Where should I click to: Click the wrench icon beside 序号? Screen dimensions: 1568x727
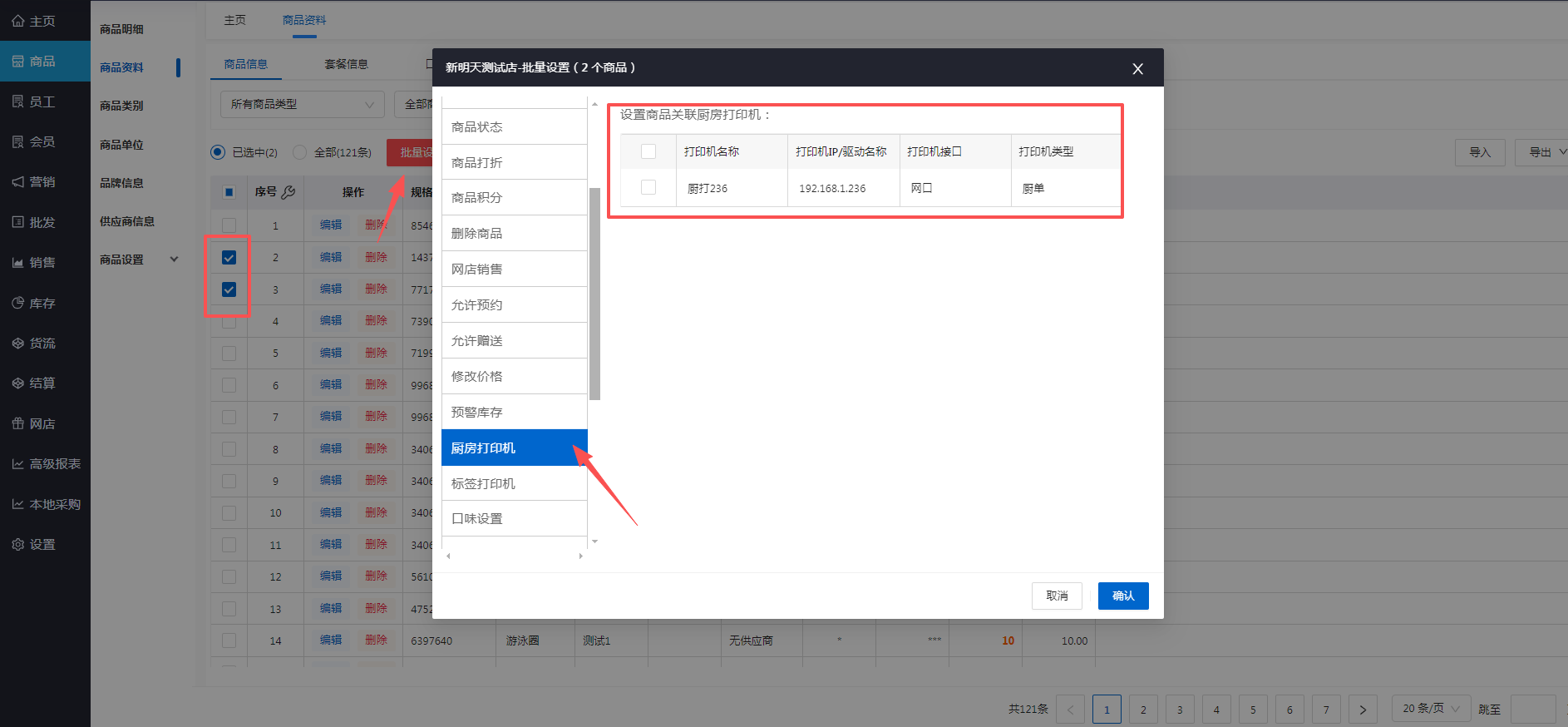pyautogui.click(x=288, y=192)
